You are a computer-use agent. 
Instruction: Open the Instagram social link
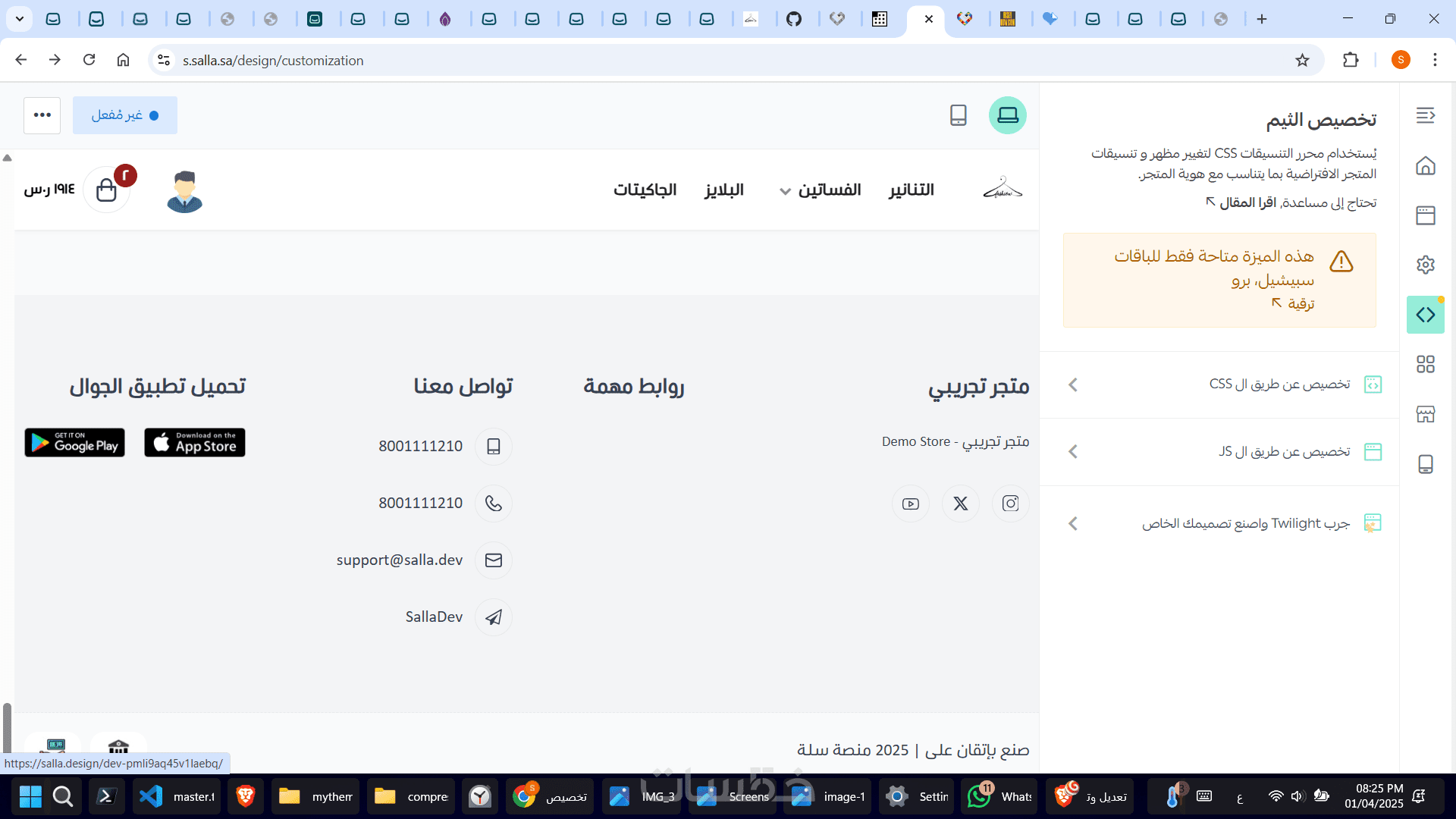1010,504
